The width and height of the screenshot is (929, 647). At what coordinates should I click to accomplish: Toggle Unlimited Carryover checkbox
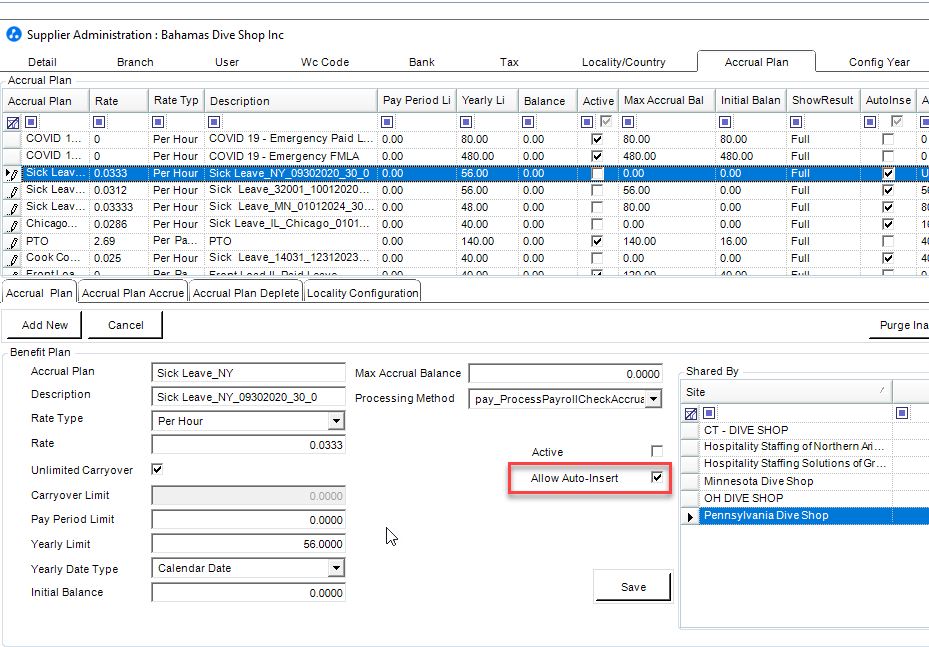point(157,469)
